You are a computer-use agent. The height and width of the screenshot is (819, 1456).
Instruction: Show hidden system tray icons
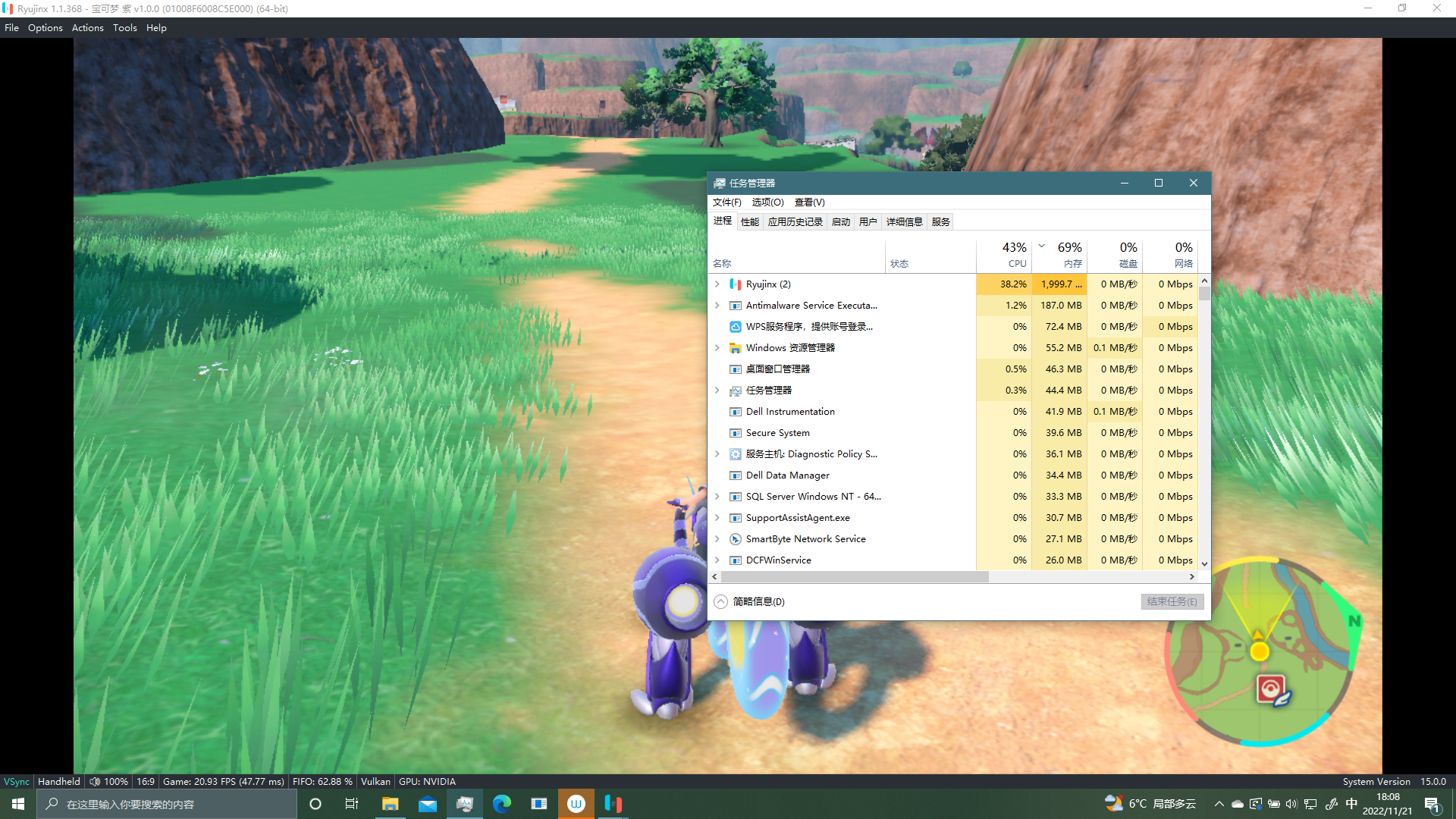click(1219, 804)
